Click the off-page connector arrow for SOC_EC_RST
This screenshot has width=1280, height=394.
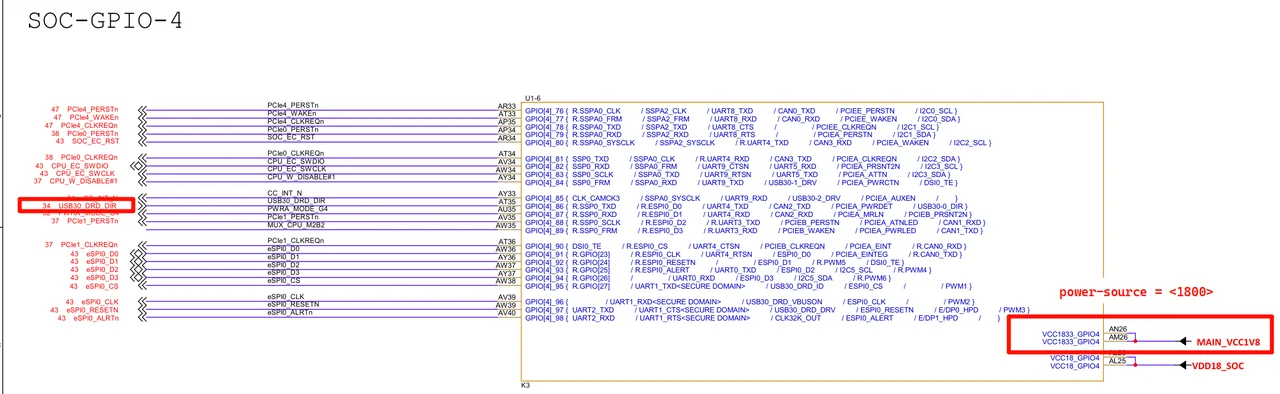pos(143,142)
